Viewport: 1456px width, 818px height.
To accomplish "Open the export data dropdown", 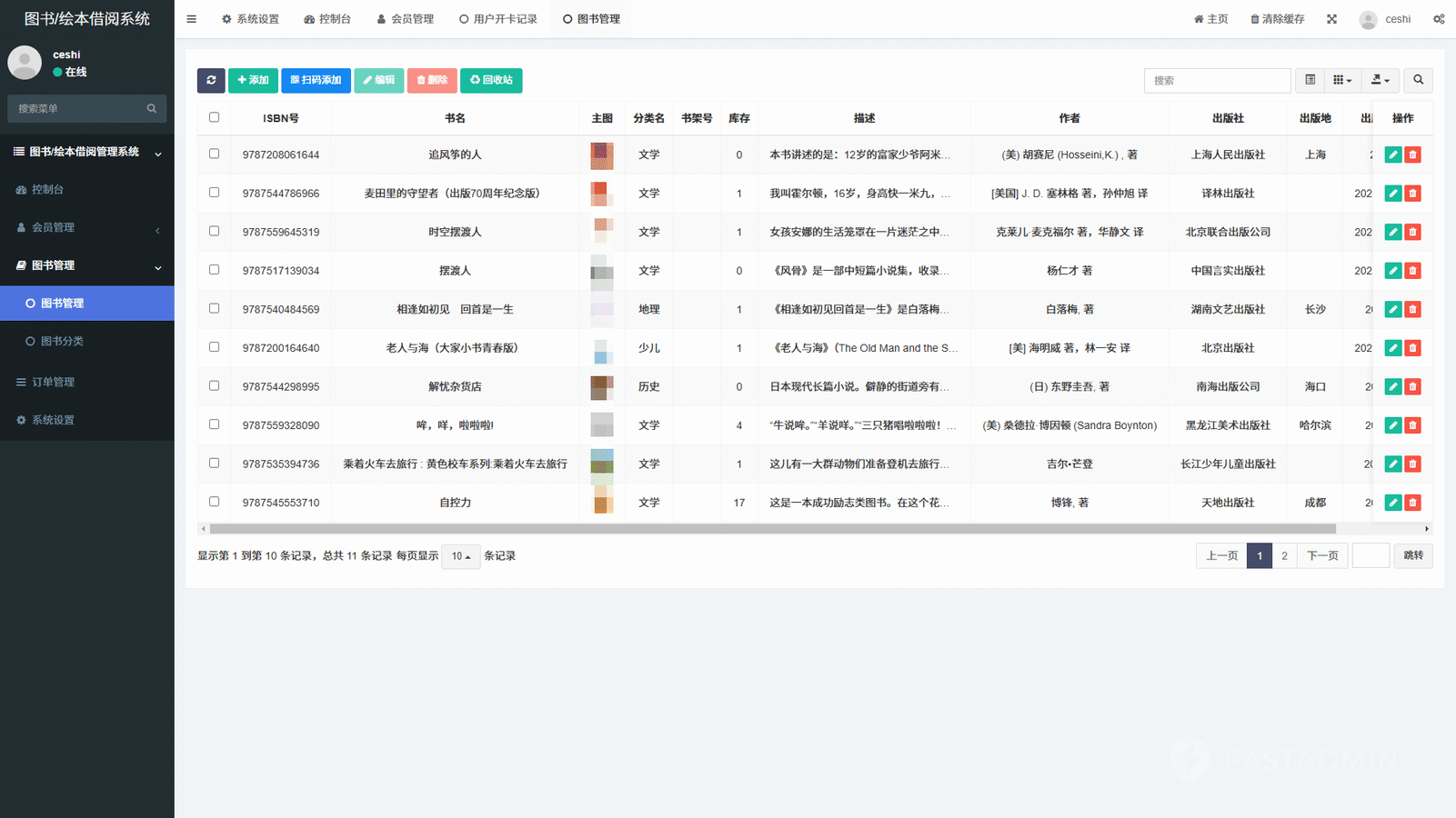I will click(1380, 80).
